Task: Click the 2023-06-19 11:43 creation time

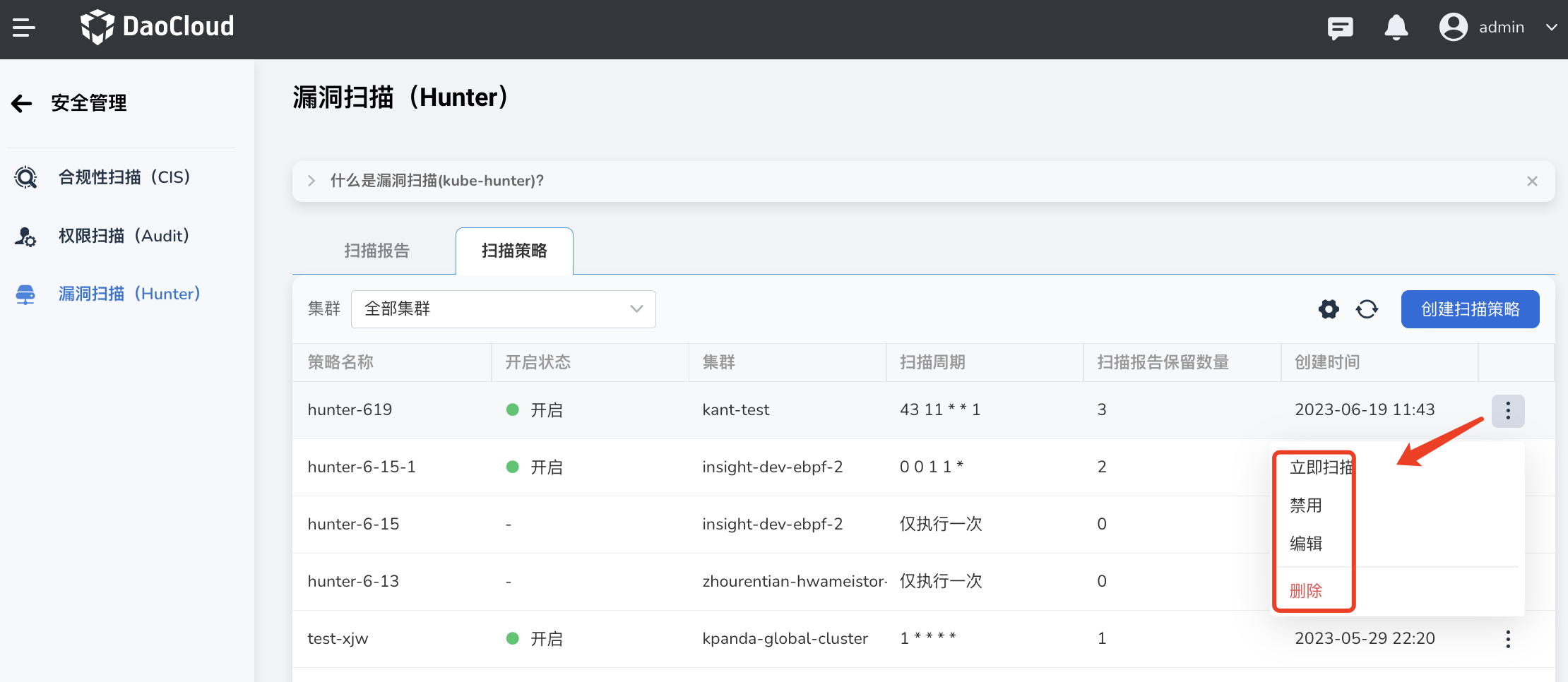Action: pos(1365,409)
